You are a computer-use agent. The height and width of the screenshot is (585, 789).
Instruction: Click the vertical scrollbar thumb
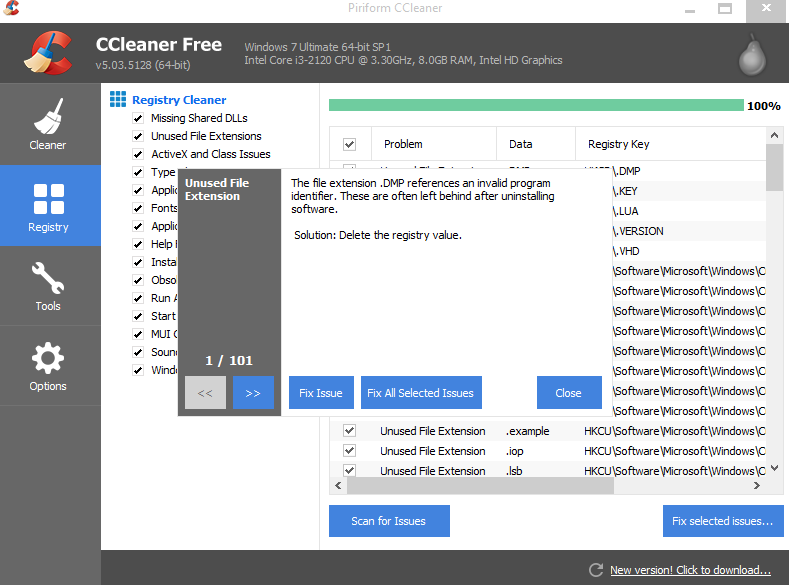tap(774, 168)
